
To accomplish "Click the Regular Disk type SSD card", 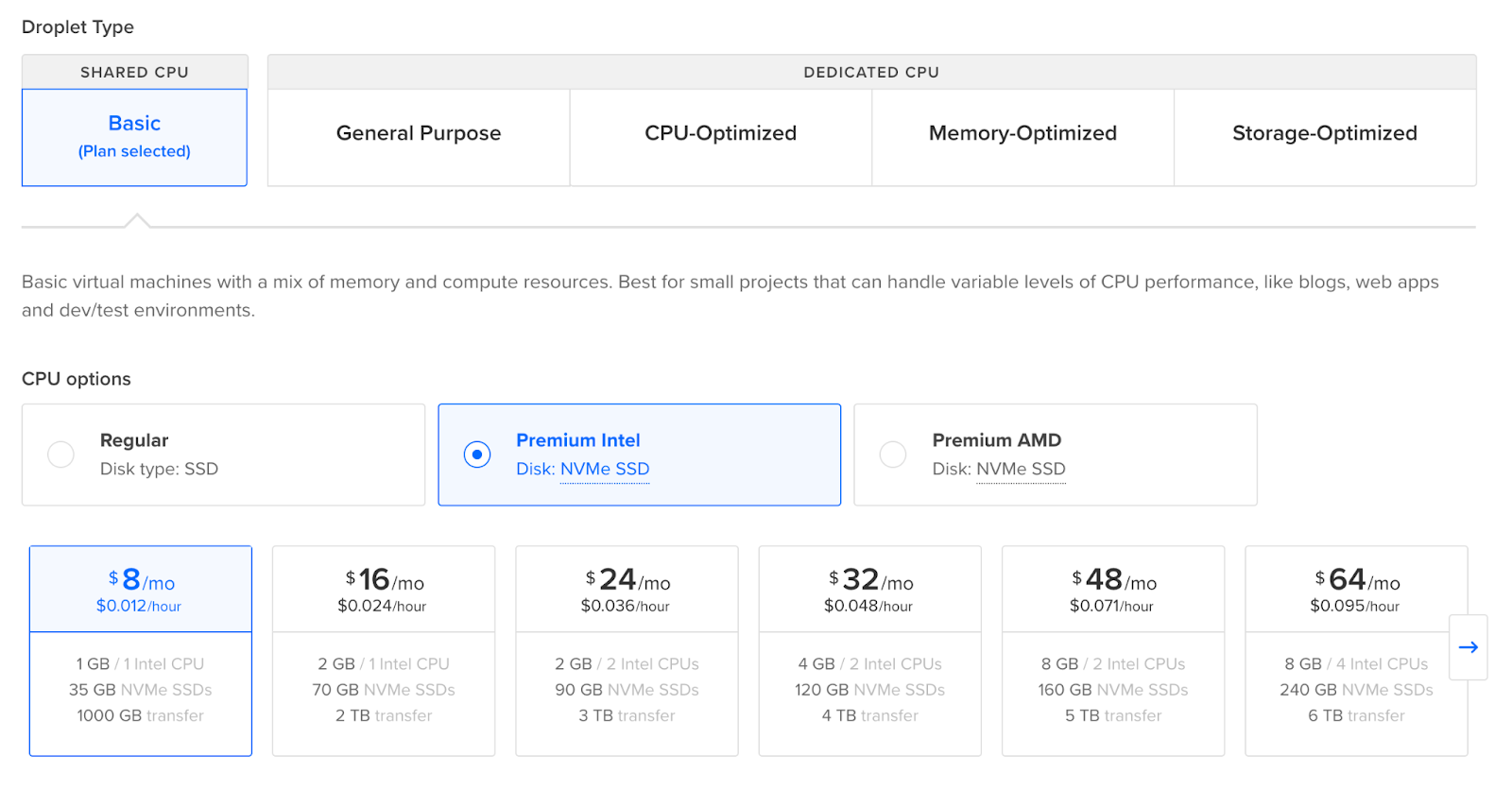I will coord(223,455).
